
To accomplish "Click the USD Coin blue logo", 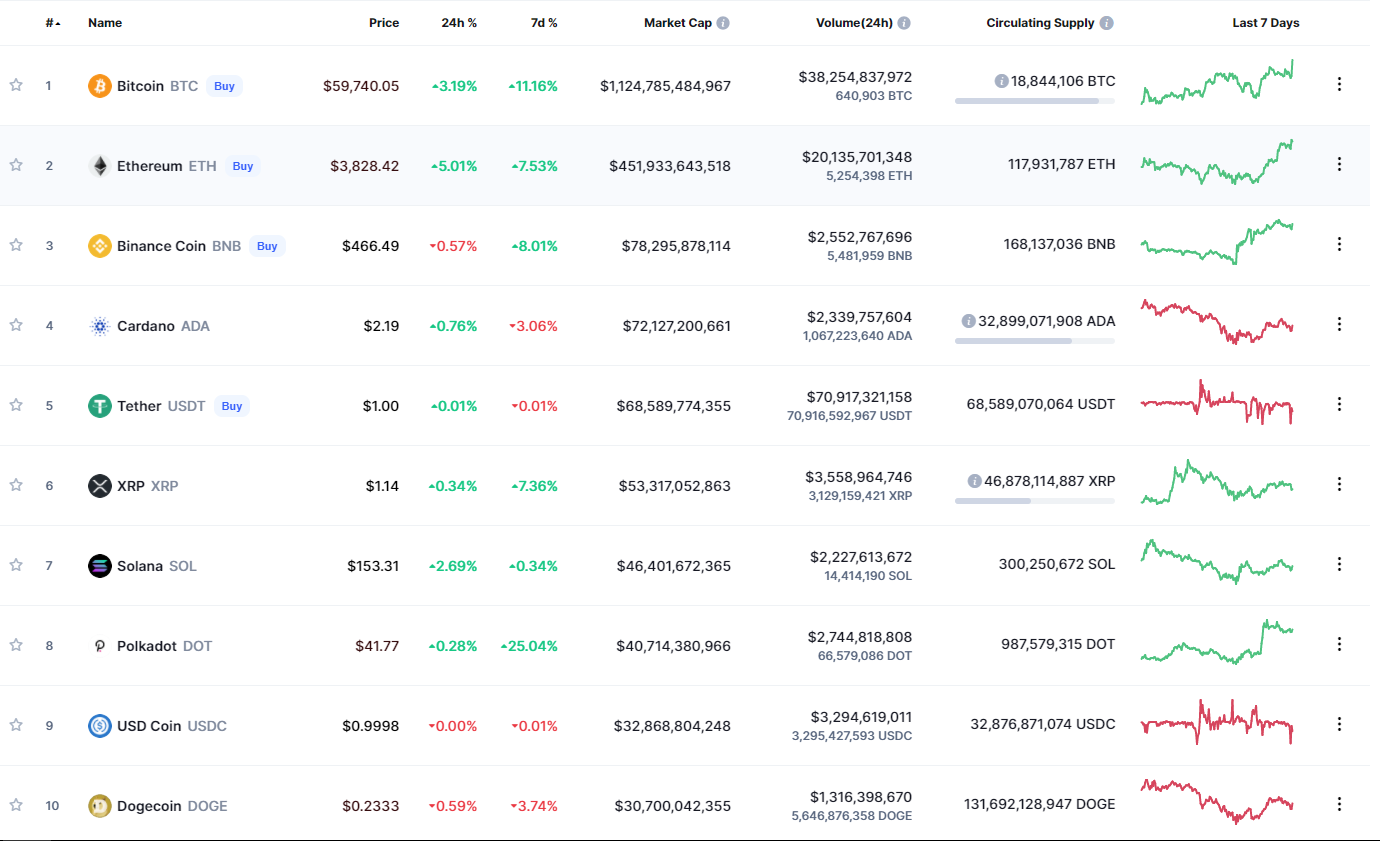I will coord(100,726).
